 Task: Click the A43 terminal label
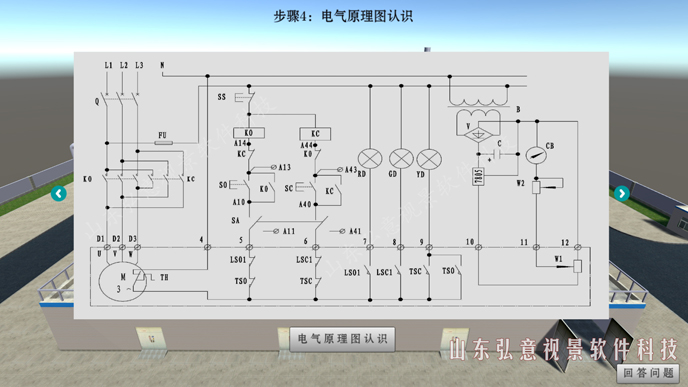[x=351, y=169]
